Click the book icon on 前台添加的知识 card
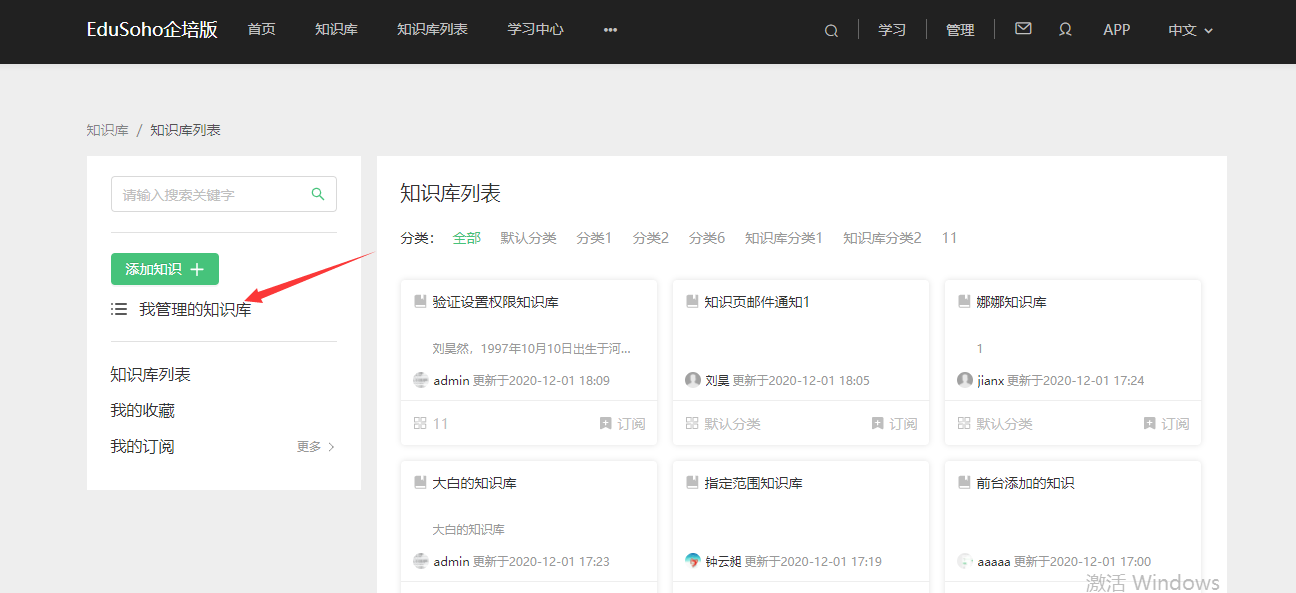Image resolution: width=1296 pixels, height=593 pixels. coord(964,482)
